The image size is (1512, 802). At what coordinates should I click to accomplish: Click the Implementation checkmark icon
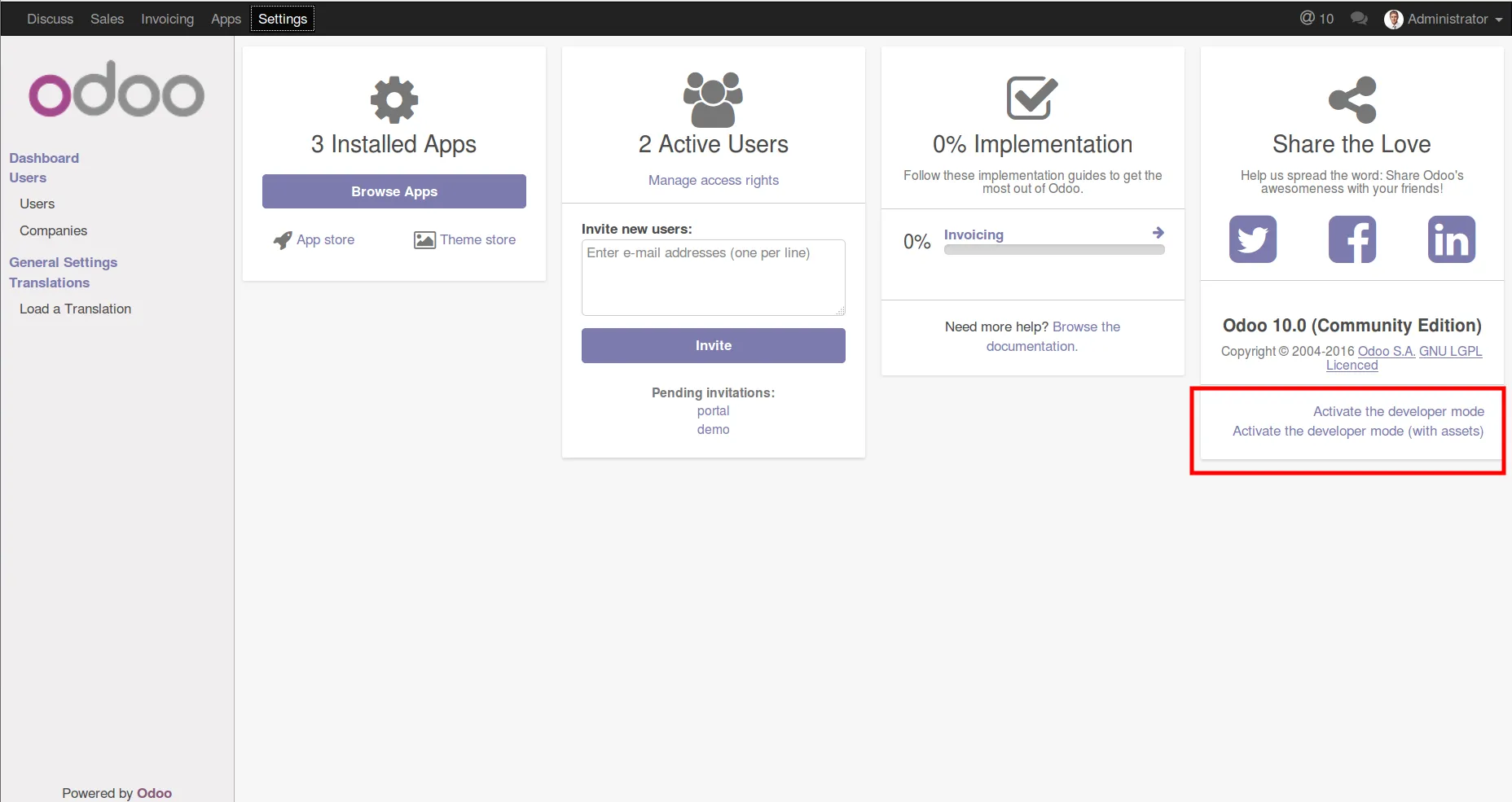tap(1032, 99)
